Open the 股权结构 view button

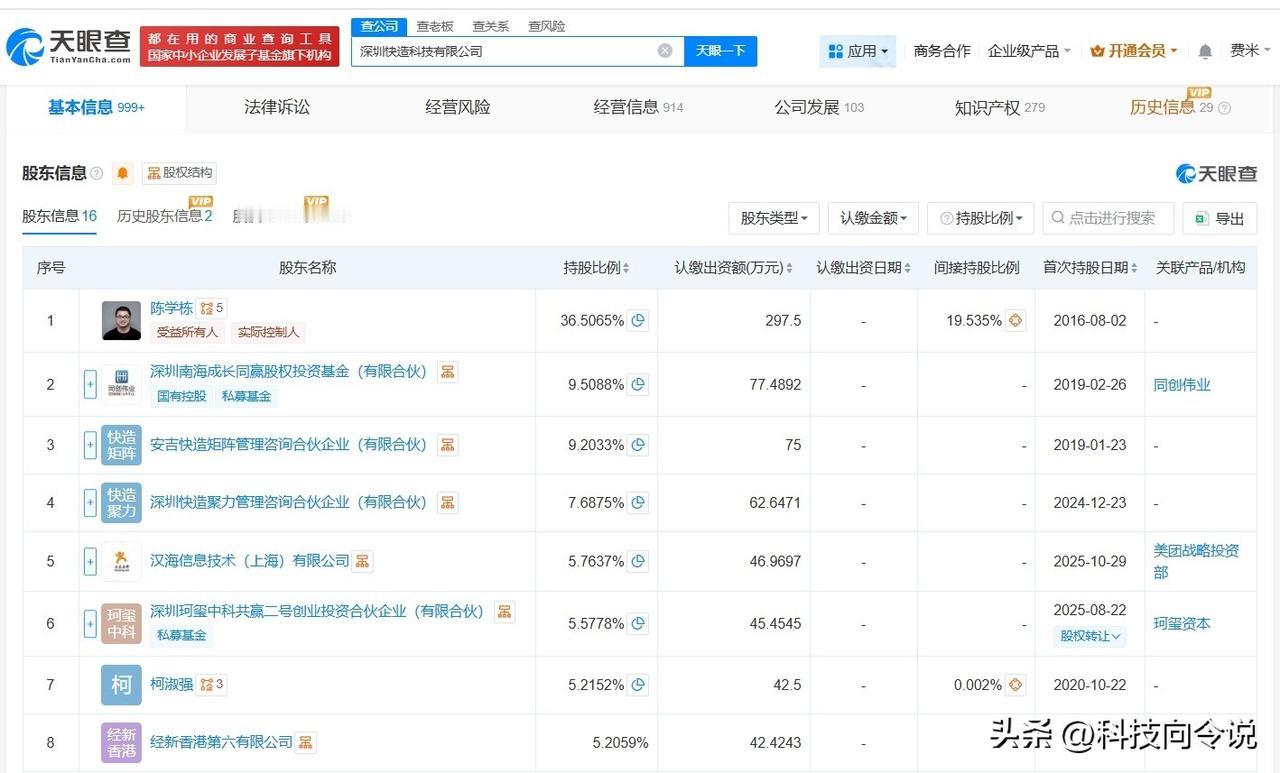click(180, 173)
